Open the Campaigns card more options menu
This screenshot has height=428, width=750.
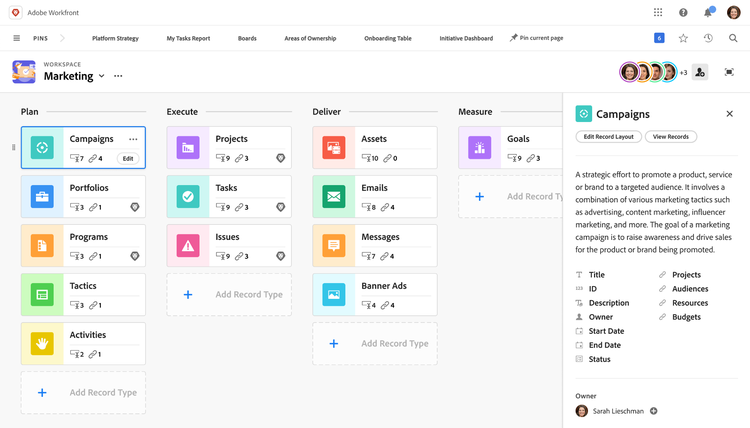(133, 139)
